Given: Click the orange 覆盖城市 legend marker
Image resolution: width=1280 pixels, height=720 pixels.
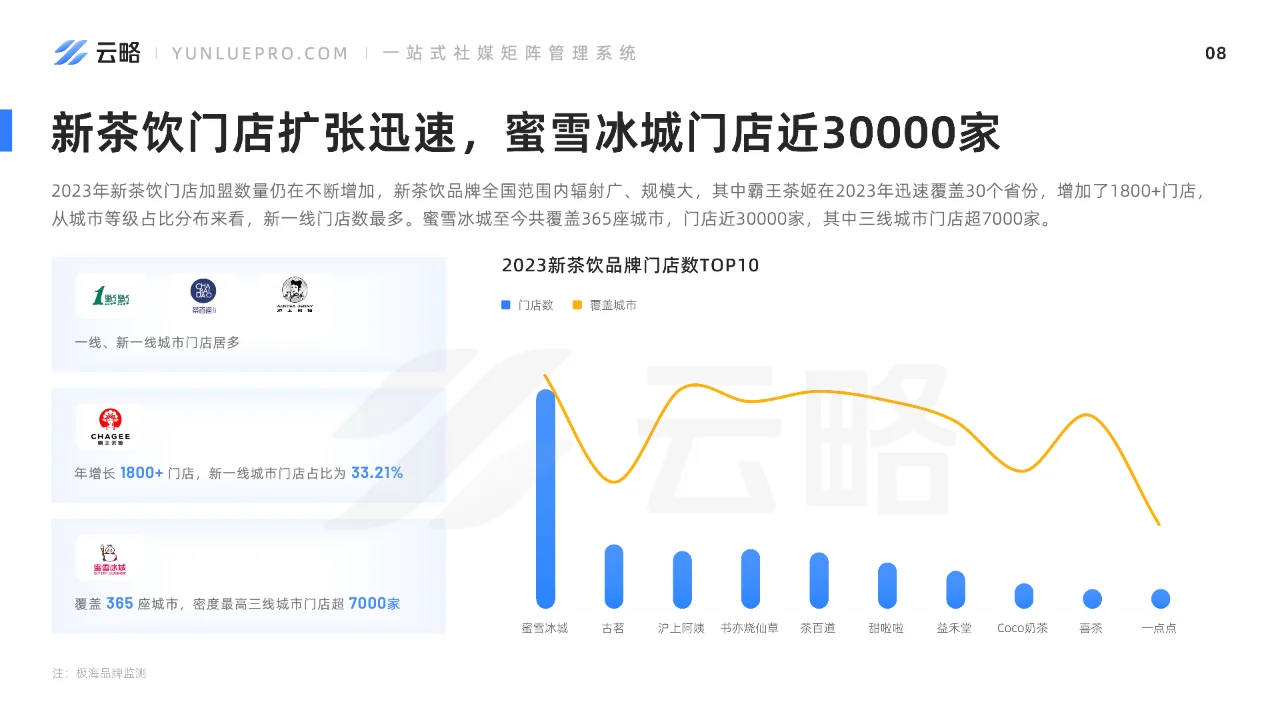Looking at the screenshot, I should click(x=577, y=304).
